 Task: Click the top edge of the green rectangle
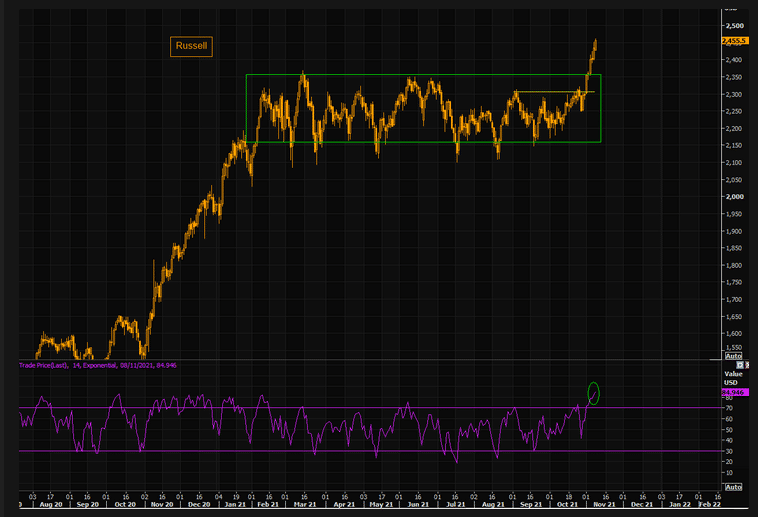(420, 75)
